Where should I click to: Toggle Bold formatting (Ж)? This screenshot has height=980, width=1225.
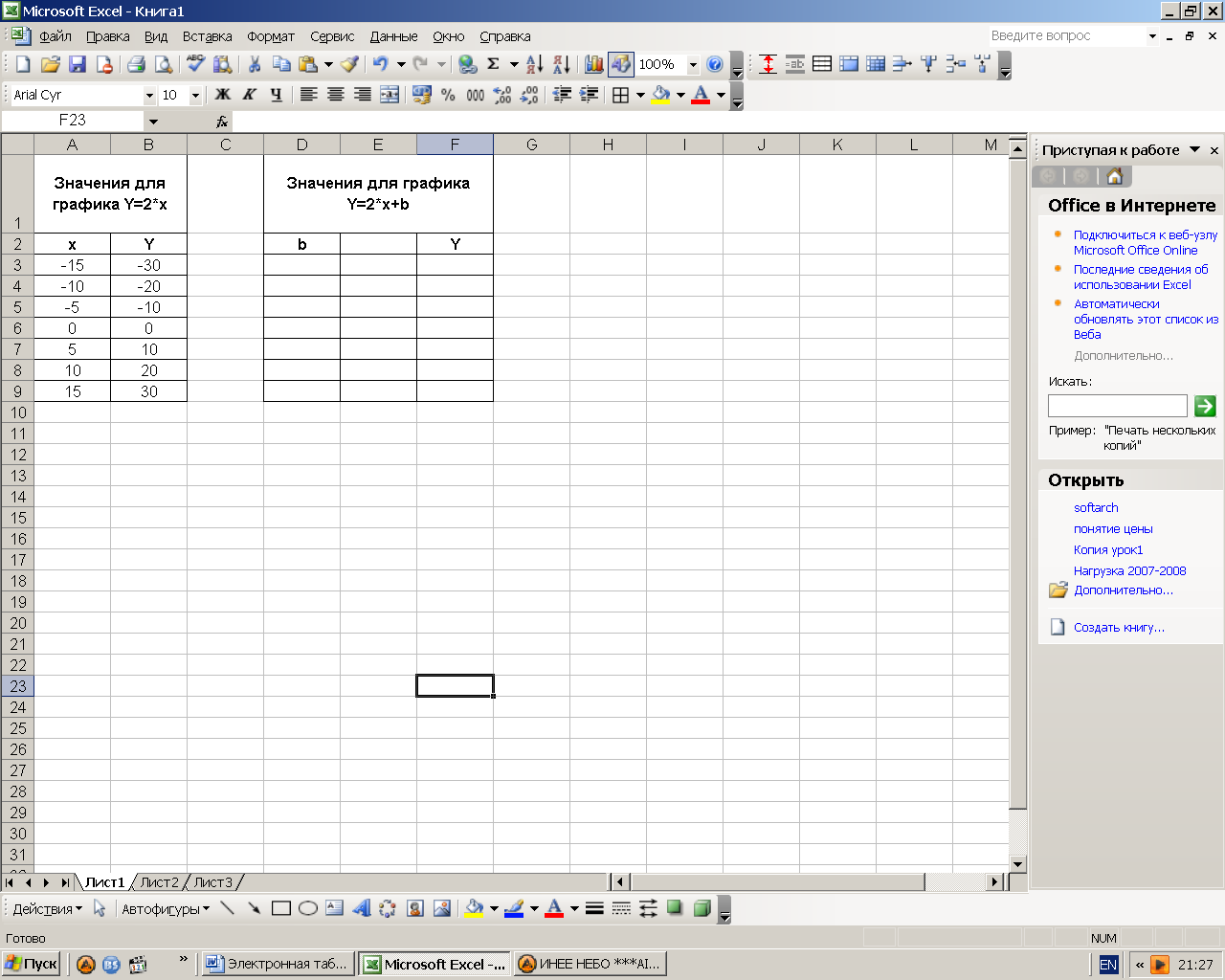(x=222, y=95)
